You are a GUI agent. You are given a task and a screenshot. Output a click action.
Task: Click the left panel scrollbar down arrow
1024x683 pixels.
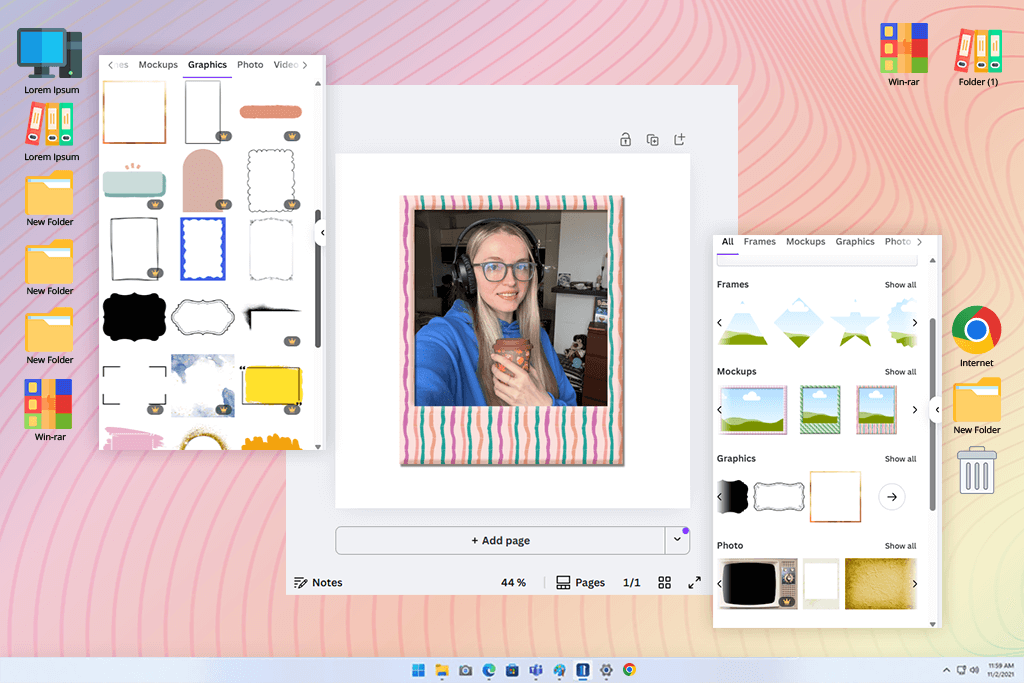(x=318, y=447)
